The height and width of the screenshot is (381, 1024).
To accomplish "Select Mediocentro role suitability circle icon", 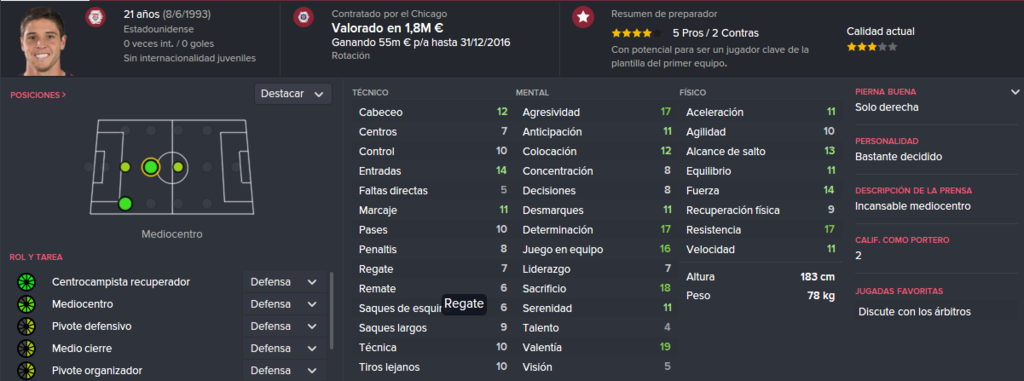I will tap(26, 305).
